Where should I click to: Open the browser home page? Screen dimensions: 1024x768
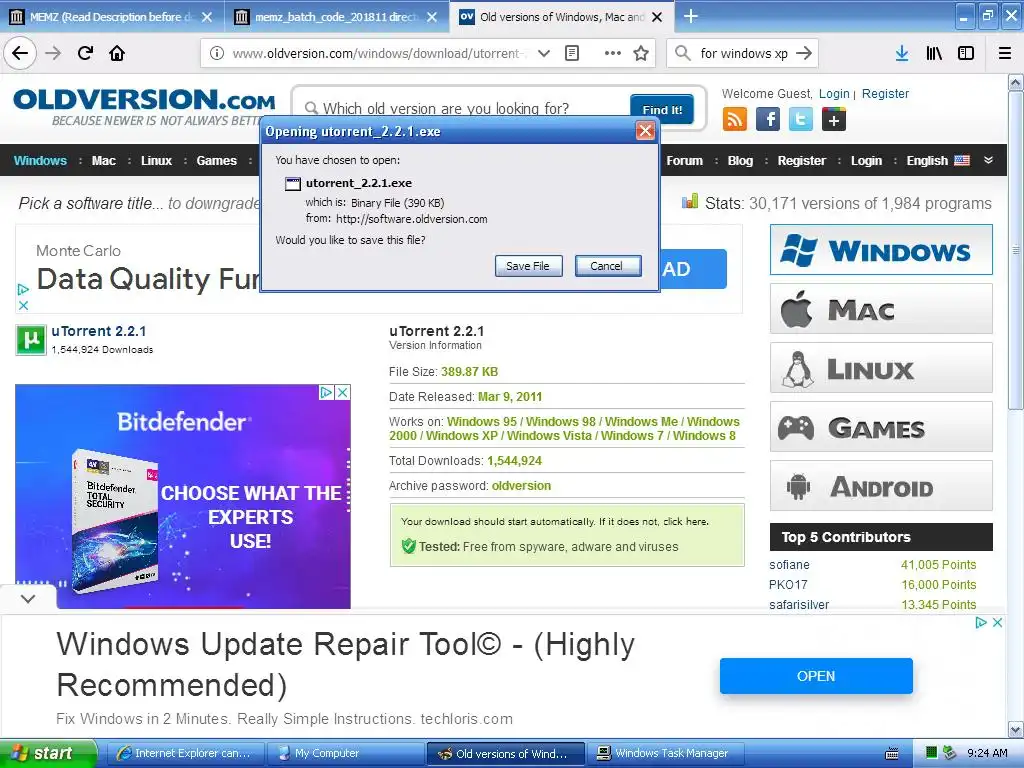(117, 53)
